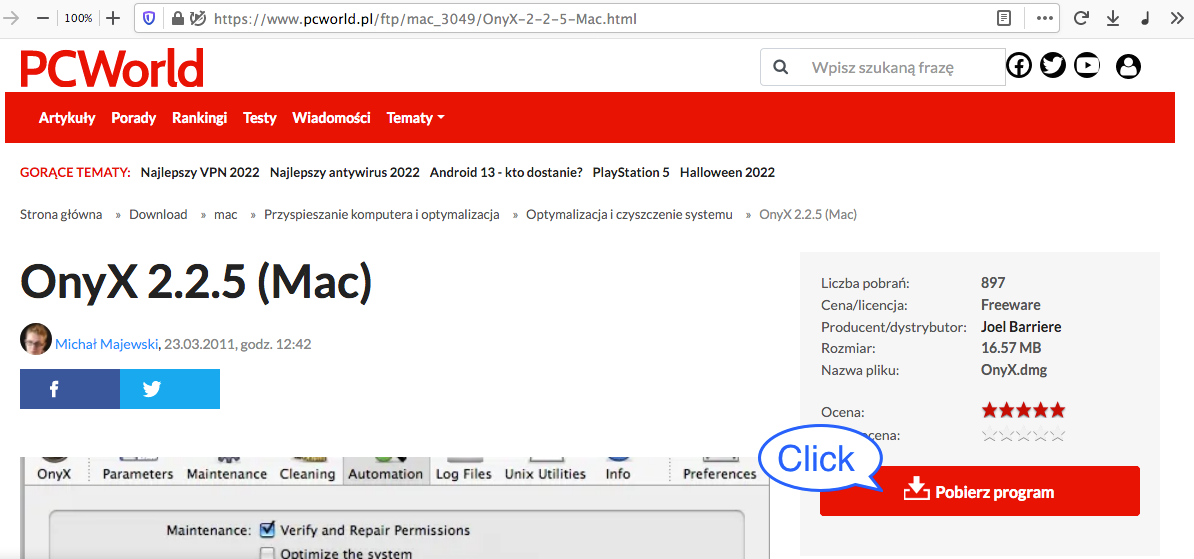The width and height of the screenshot is (1194, 559).
Task: Open author link 'Michał Majewski'
Action: pyautogui.click(x=107, y=344)
